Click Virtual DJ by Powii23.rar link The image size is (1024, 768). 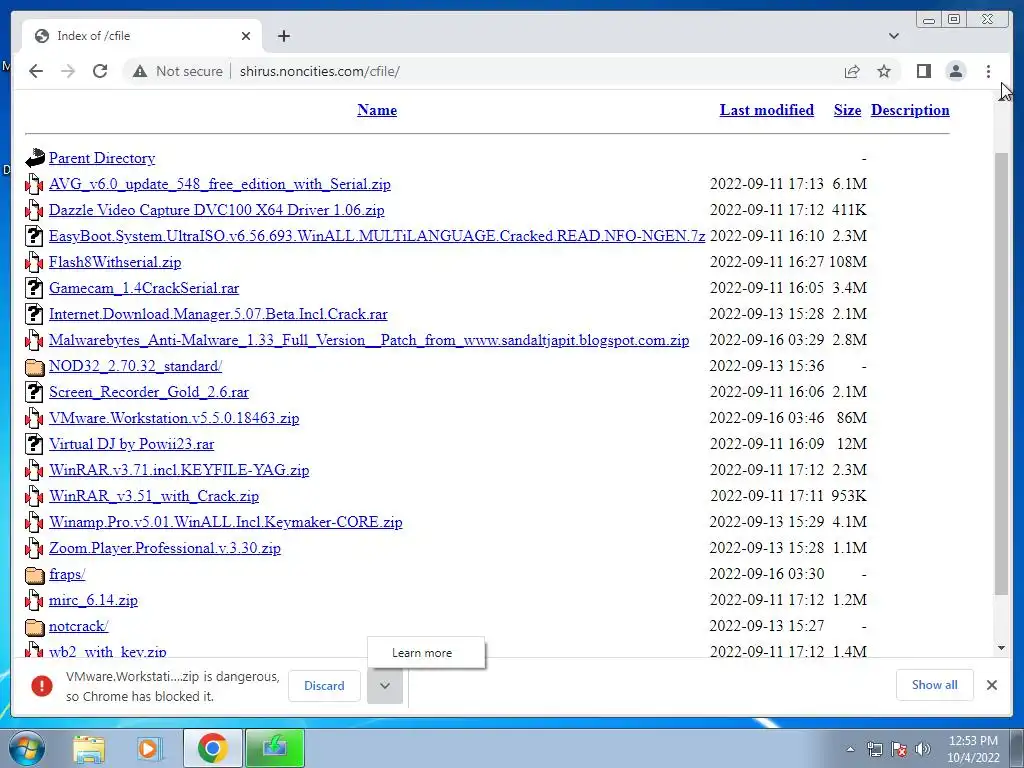pos(131,444)
